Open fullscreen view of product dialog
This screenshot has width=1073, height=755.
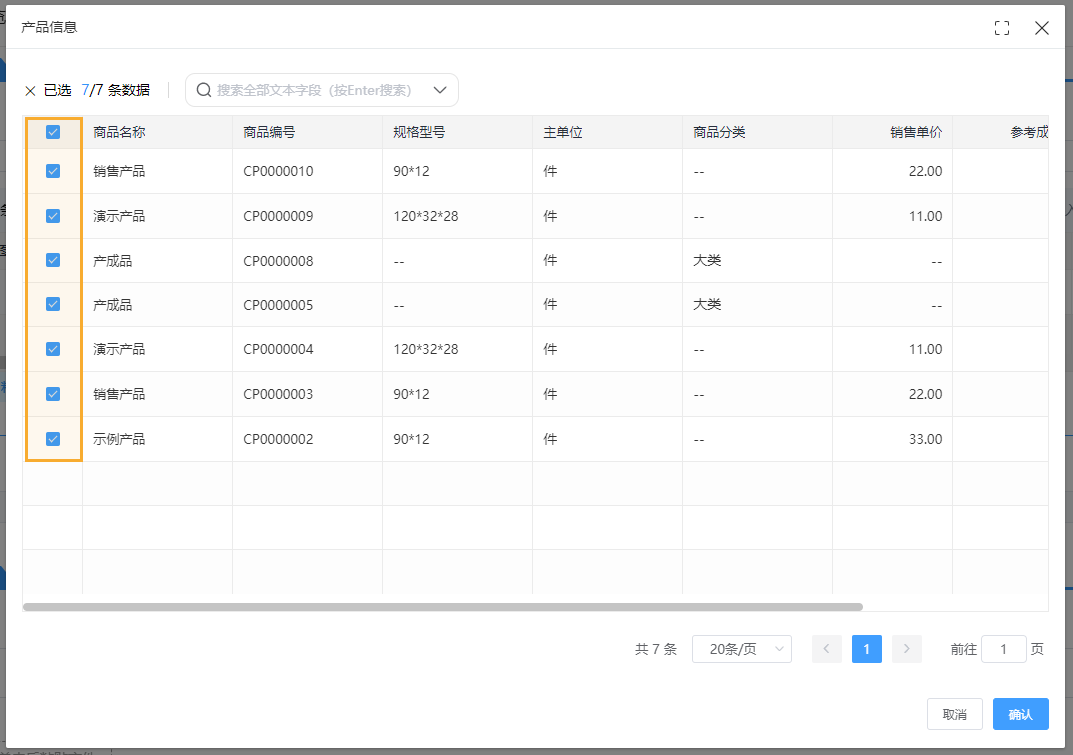click(x=1002, y=28)
